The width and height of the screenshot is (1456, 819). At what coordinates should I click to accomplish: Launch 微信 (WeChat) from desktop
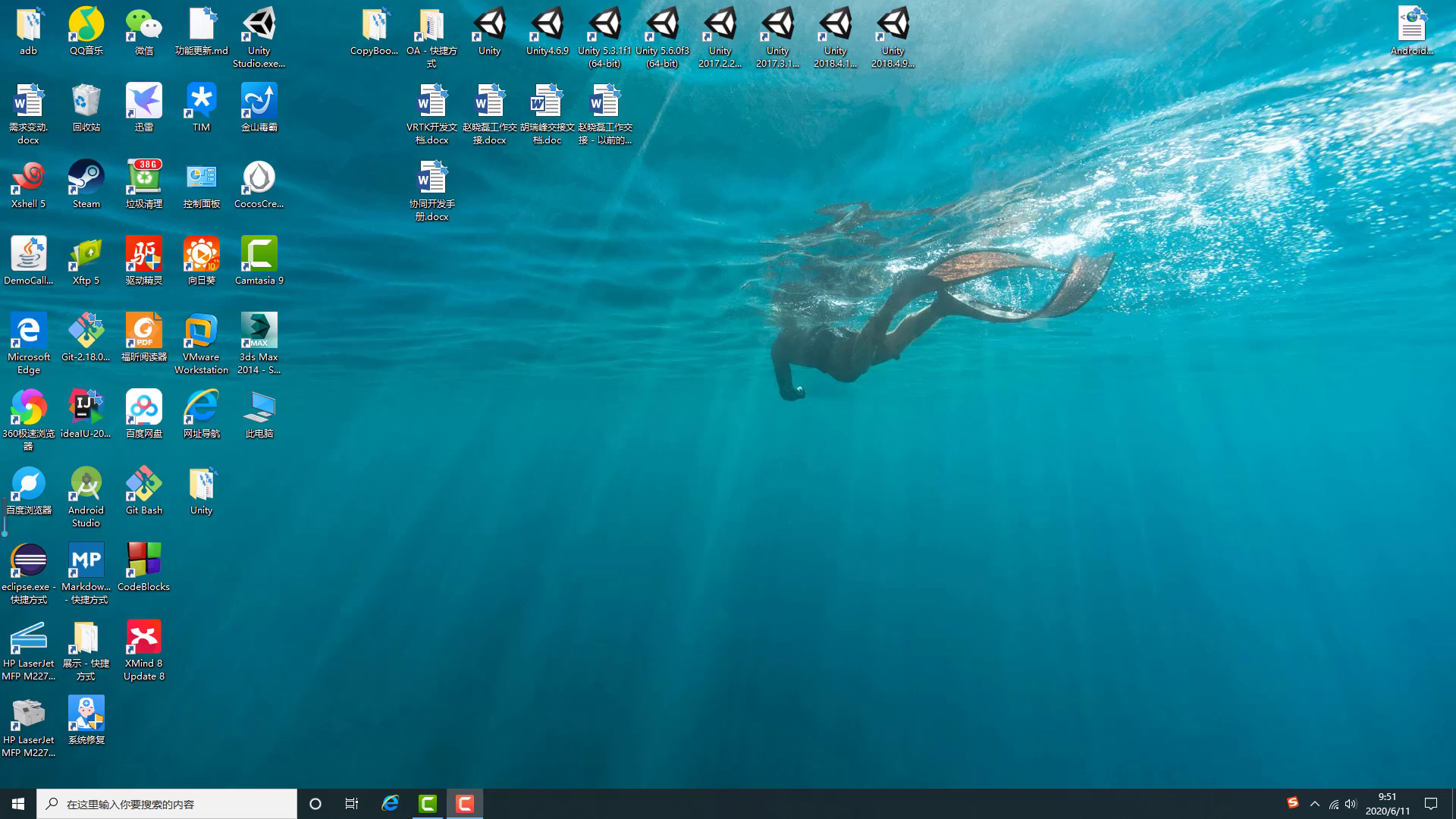144,32
